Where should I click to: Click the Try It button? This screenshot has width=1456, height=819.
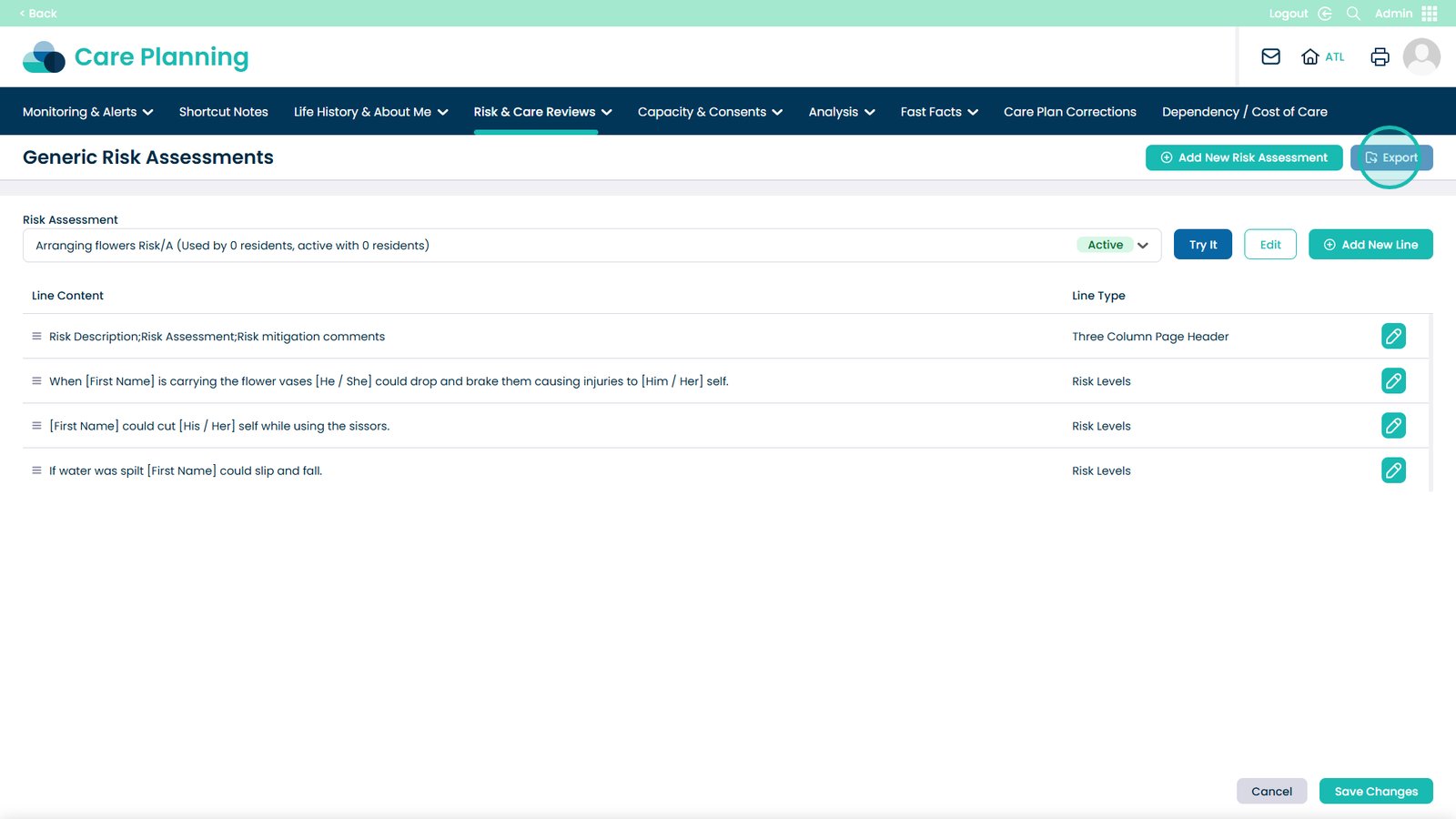click(1202, 245)
